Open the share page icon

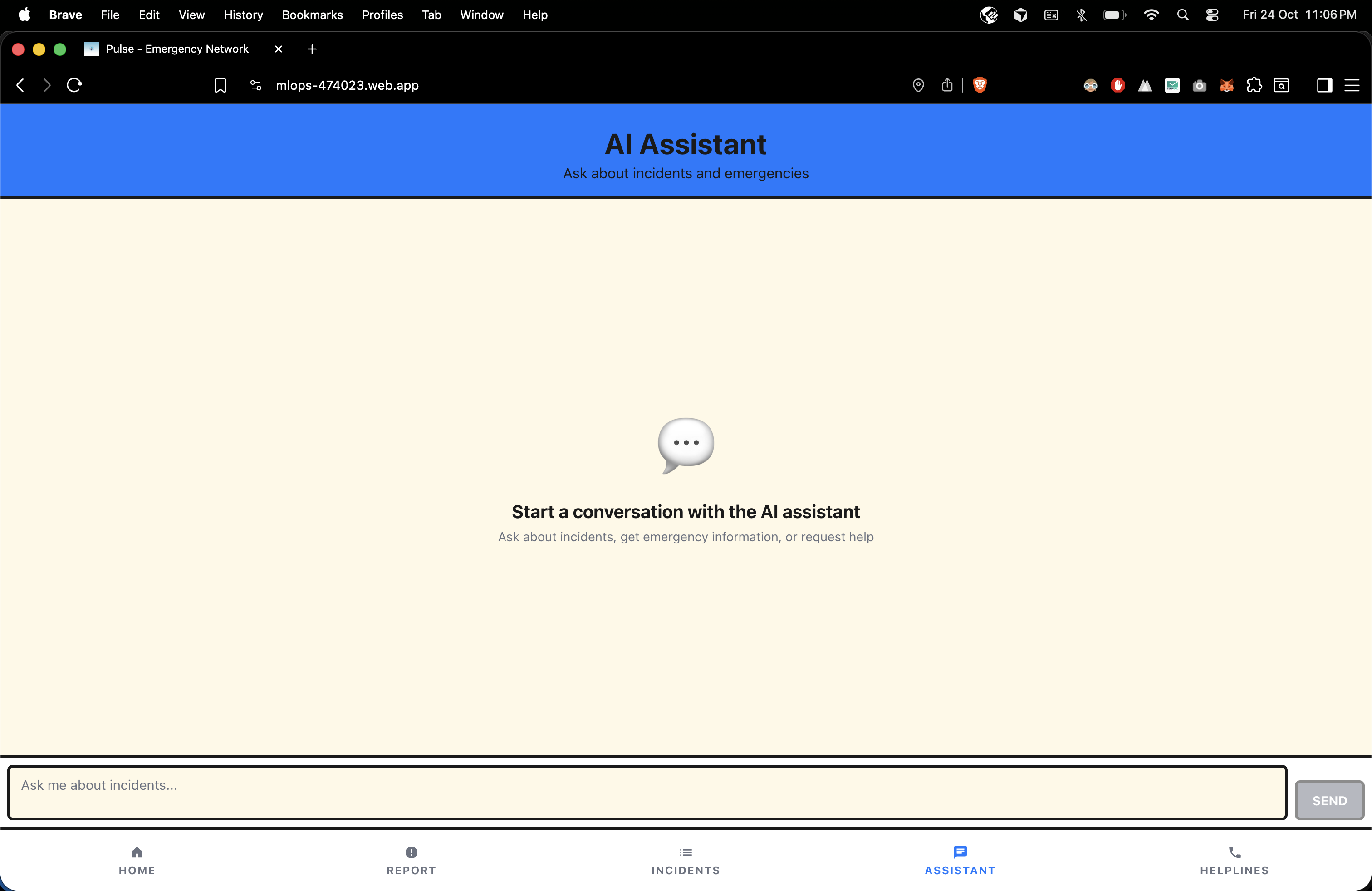coord(947,85)
